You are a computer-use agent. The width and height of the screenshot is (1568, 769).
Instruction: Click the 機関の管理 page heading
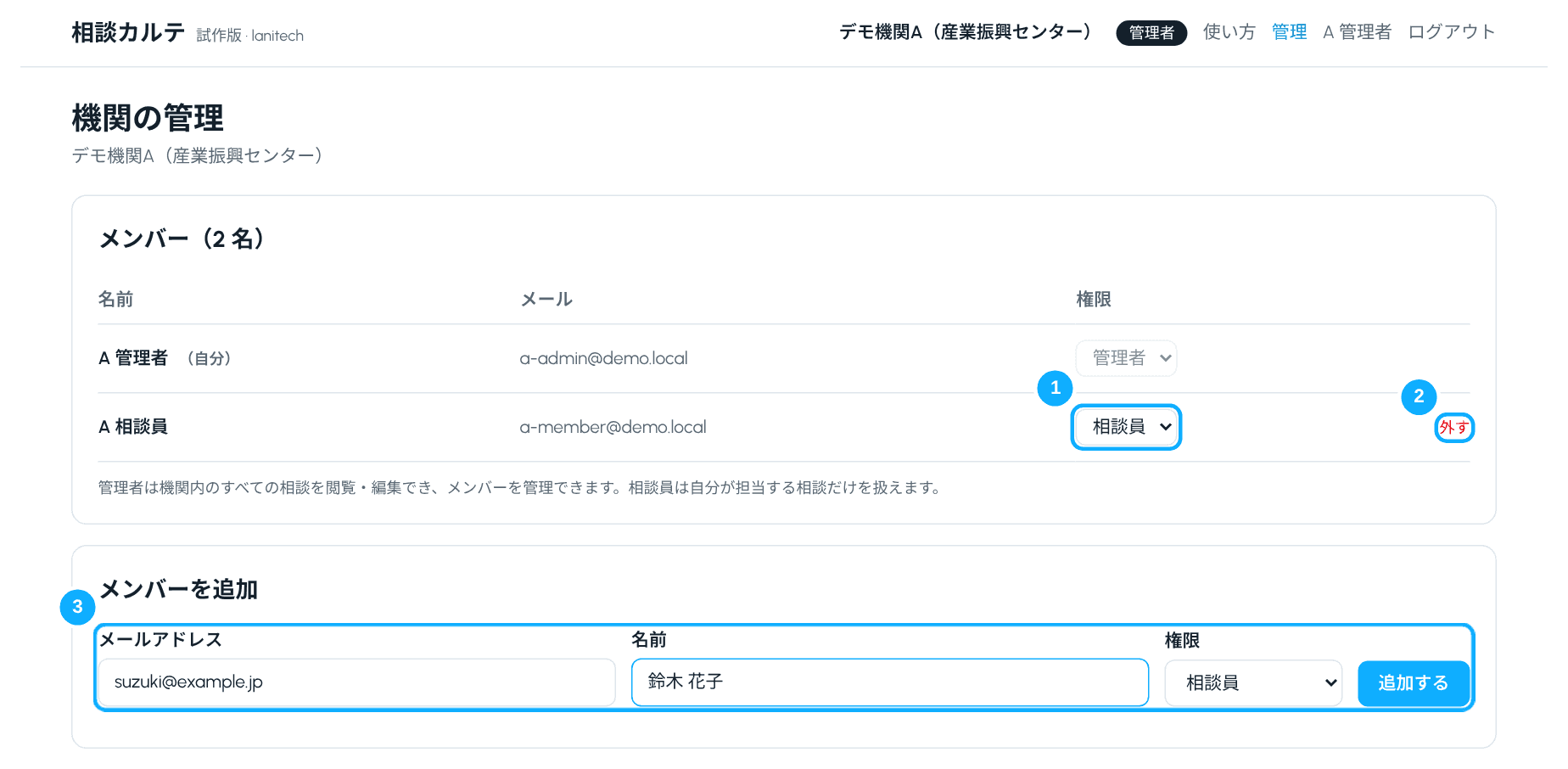pyautogui.click(x=148, y=118)
